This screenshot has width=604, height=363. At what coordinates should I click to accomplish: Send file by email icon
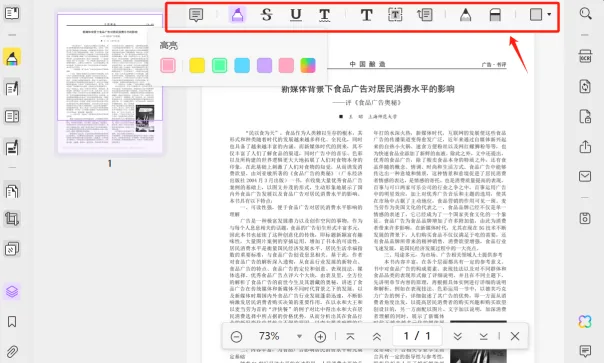tap(585, 176)
